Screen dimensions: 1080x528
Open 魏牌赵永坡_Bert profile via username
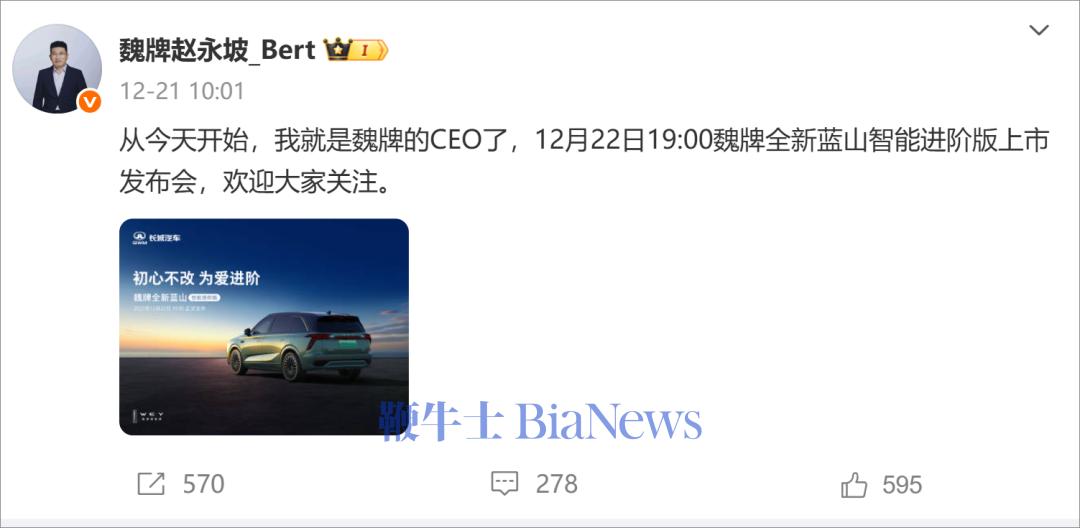[217, 50]
